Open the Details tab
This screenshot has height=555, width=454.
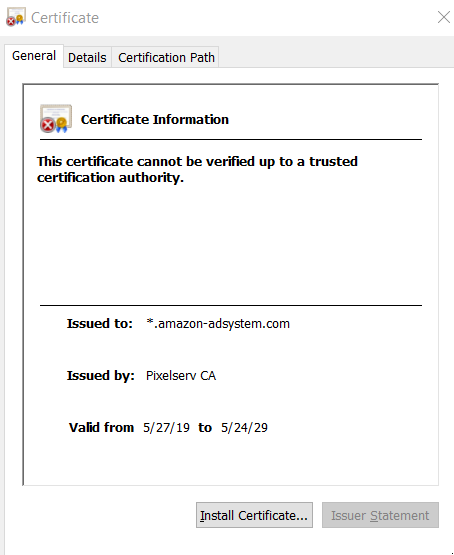pos(87,57)
